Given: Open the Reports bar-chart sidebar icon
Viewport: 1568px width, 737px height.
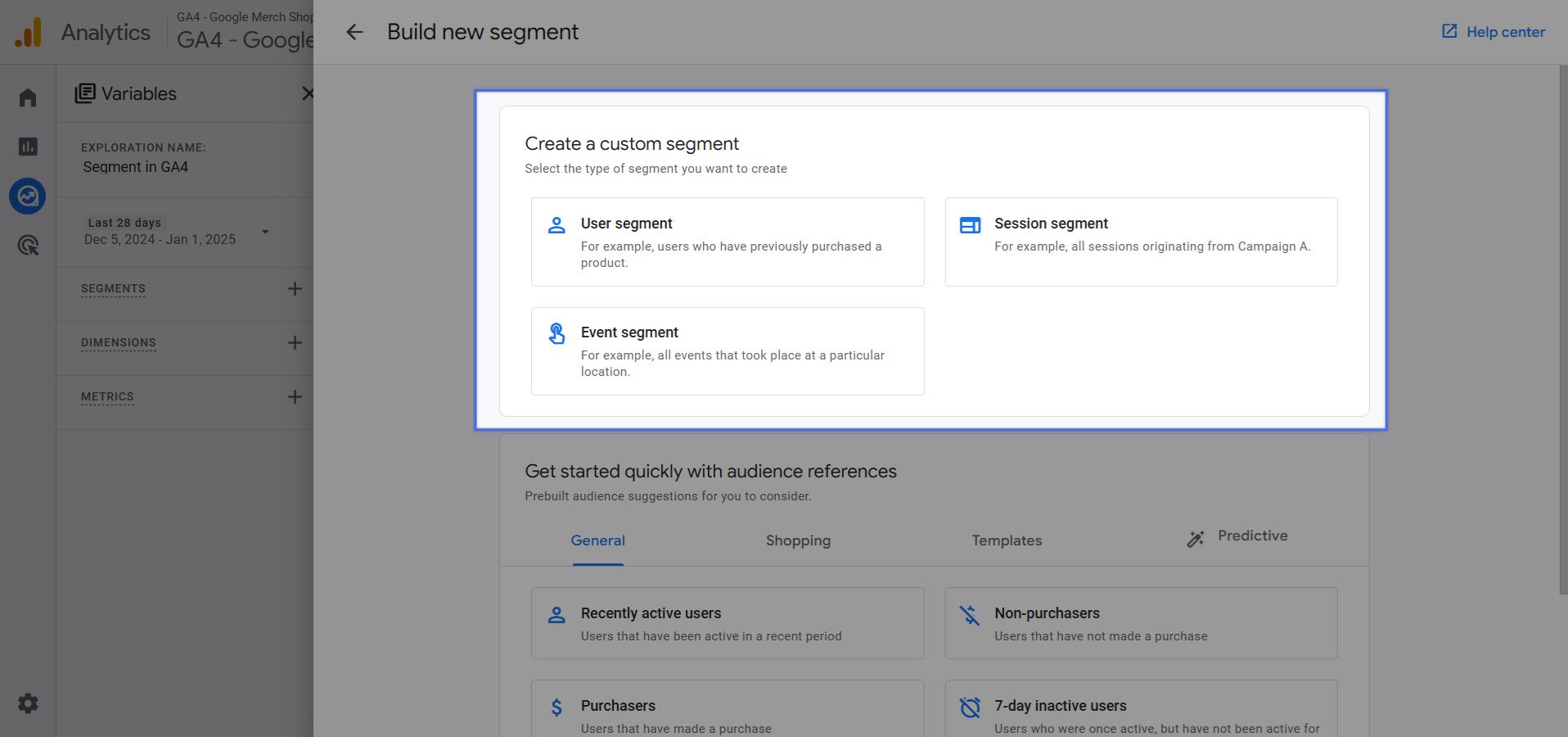Looking at the screenshot, I should [x=28, y=147].
